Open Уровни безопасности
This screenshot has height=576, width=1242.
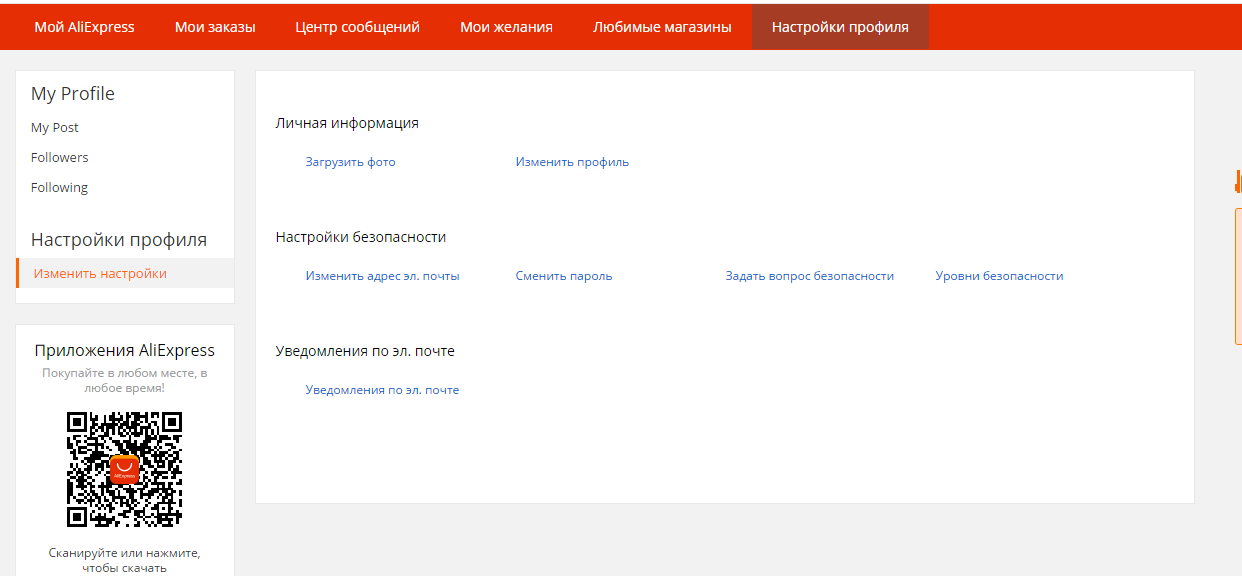click(999, 276)
